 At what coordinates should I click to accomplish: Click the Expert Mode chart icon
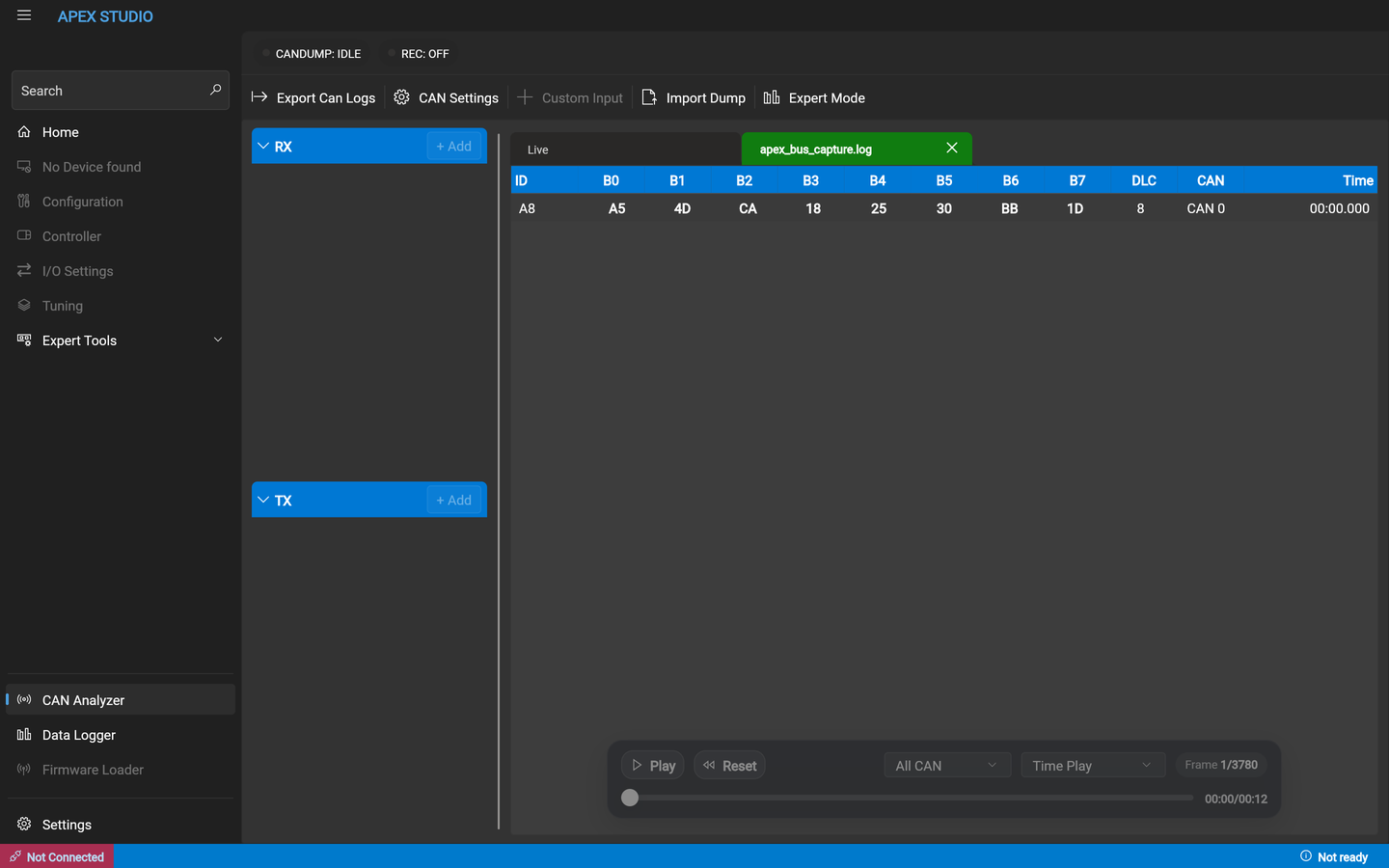click(772, 97)
